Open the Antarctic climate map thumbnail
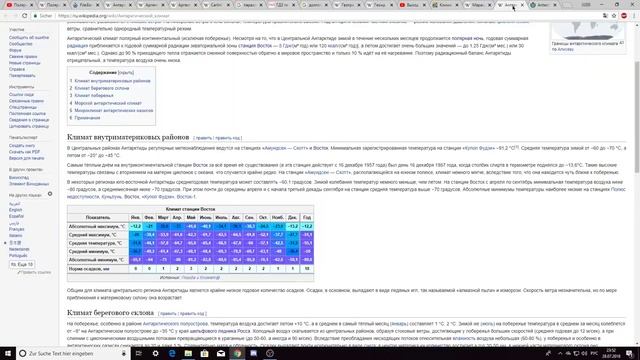Image resolution: width=640 pixels, height=360 pixels. pos(587,30)
